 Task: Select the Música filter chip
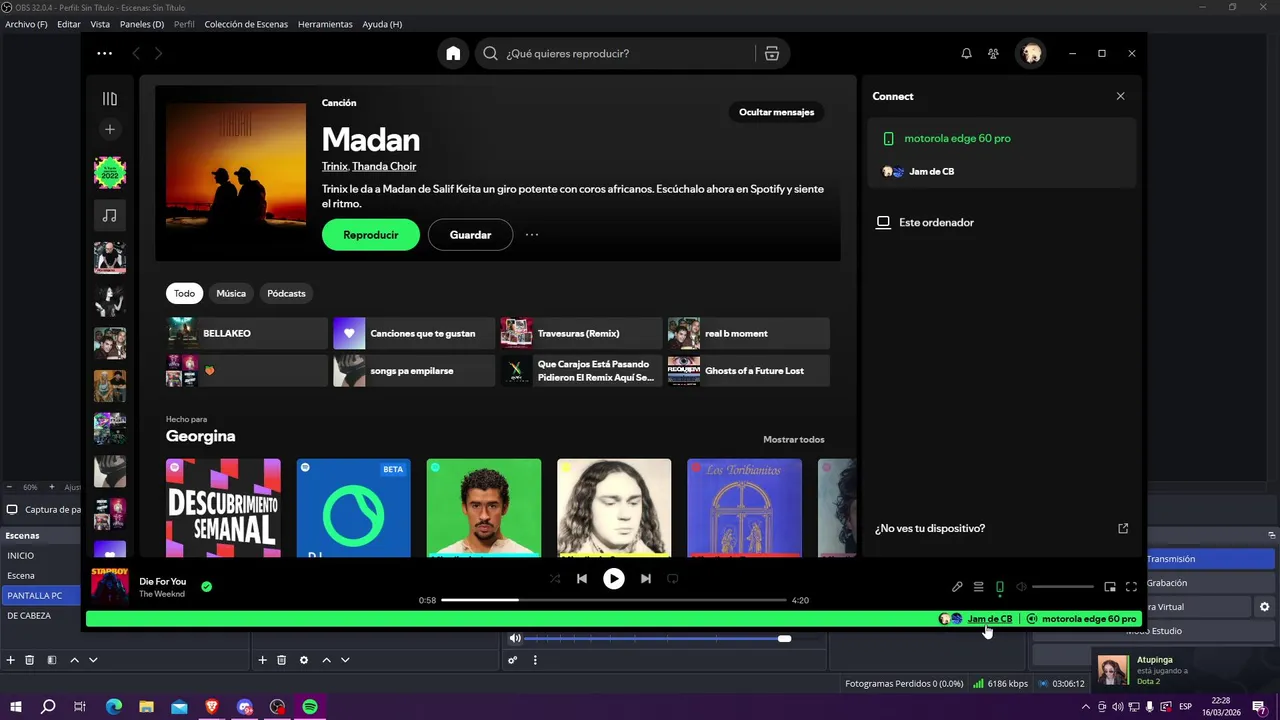[231, 293]
